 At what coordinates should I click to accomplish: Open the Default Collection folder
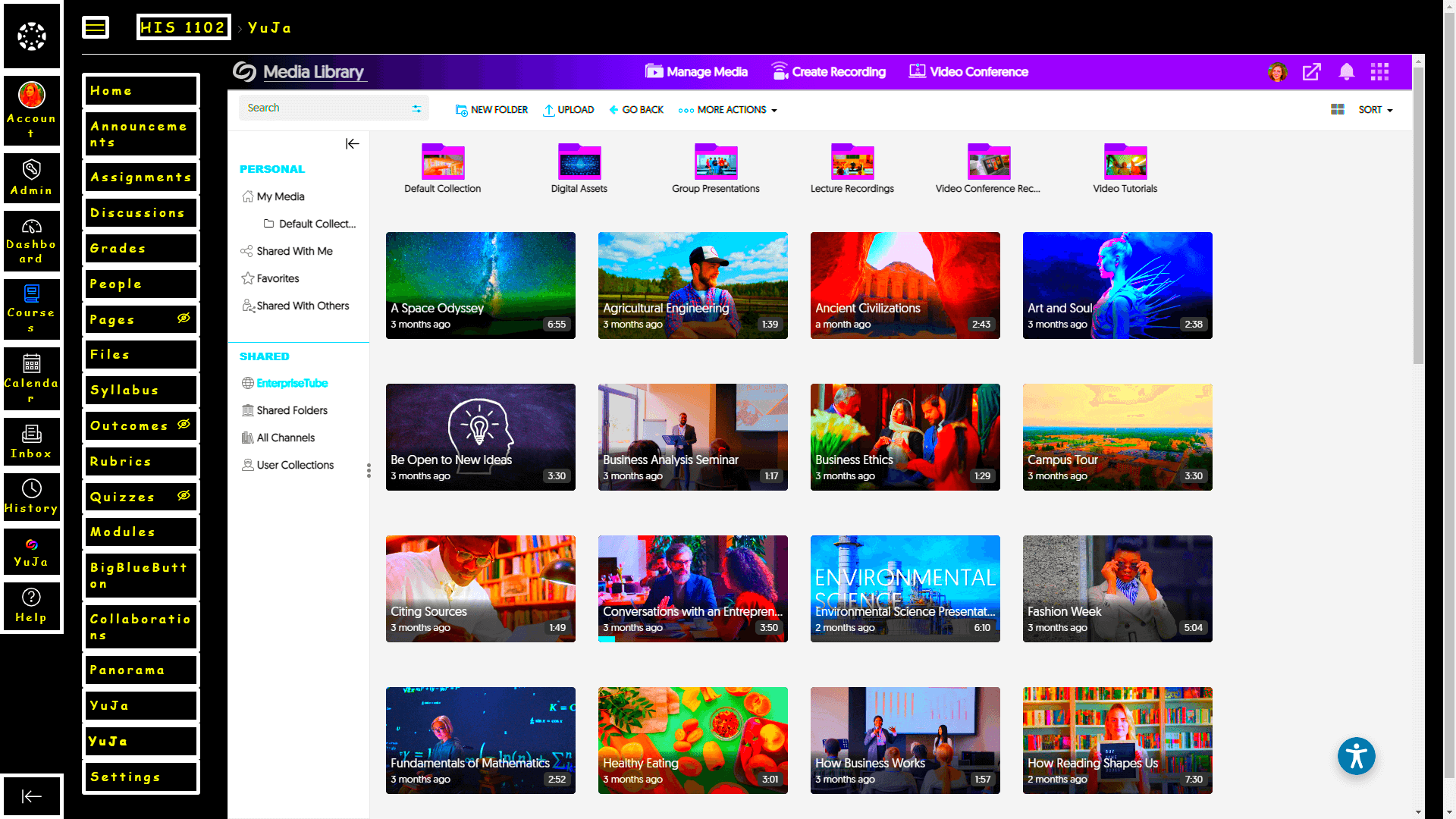[x=443, y=168]
